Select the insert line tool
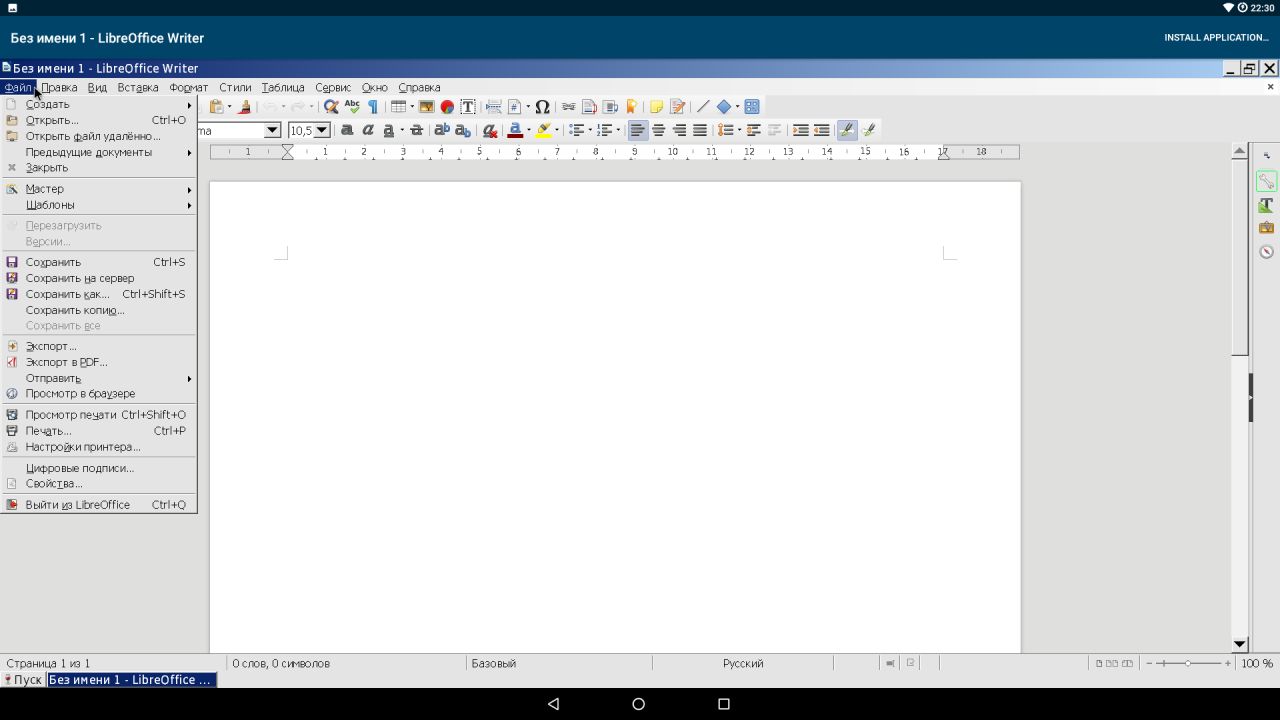Image resolution: width=1280 pixels, height=720 pixels. (703, 107)
